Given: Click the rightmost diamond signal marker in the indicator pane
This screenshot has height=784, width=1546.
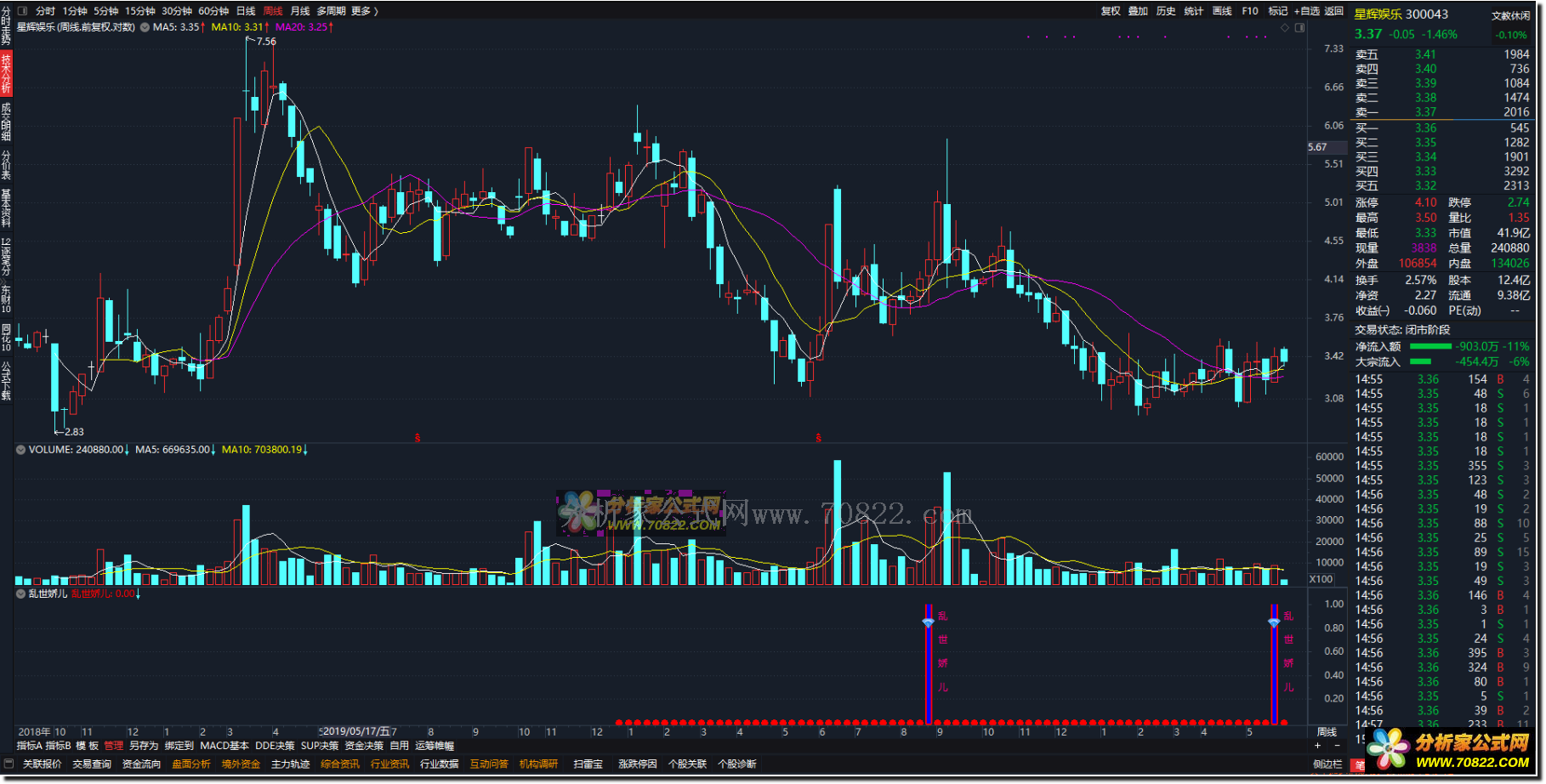Looking at the screenshot, I should click(x=1274, y=623).
